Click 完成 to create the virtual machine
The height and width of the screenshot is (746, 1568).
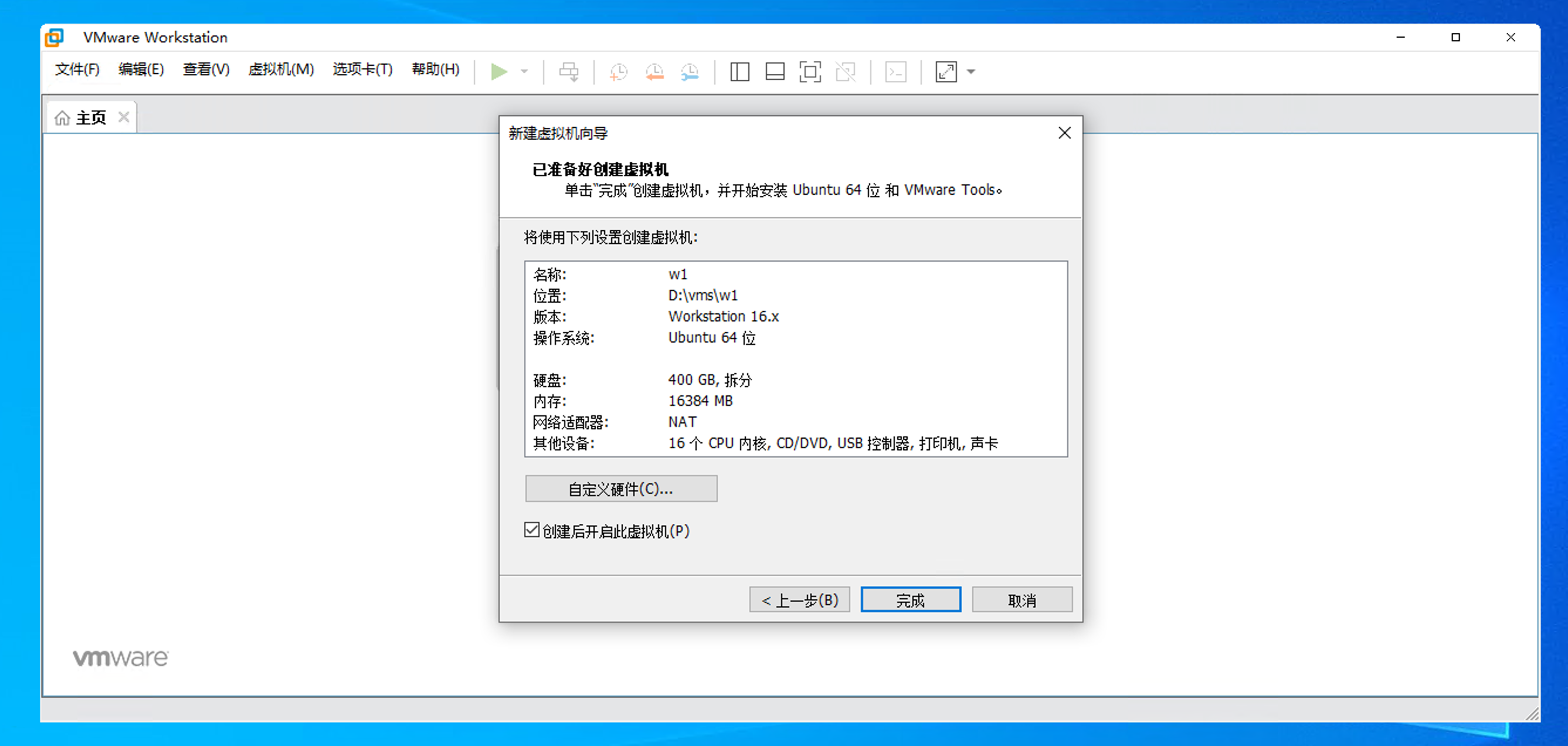point(911,599)
